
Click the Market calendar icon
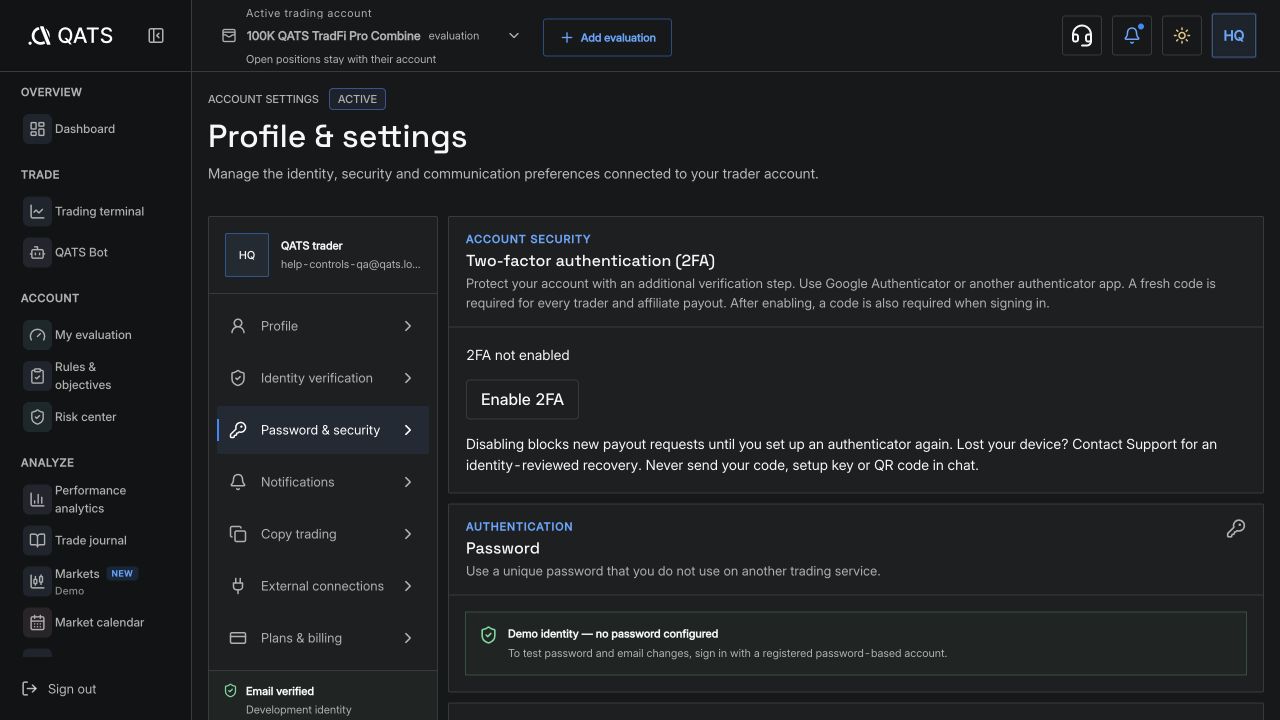click(x=37, y=622)
